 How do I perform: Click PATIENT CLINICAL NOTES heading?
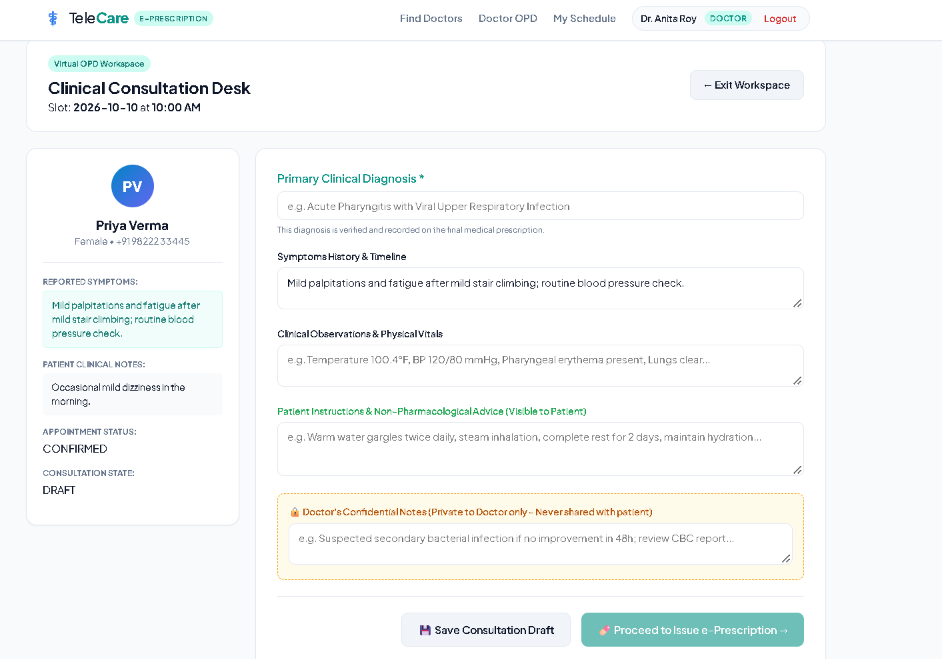[x=94, y=365]
